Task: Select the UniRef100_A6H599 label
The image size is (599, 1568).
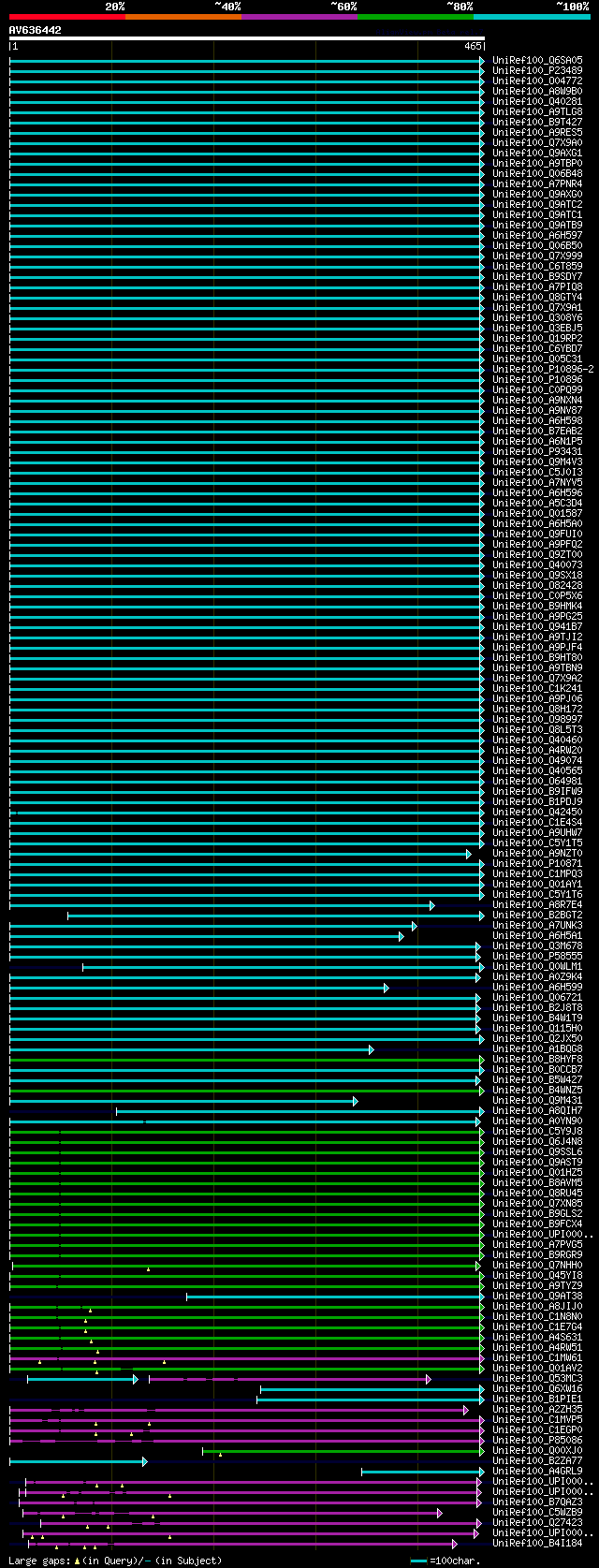Action: click(537, 987)
